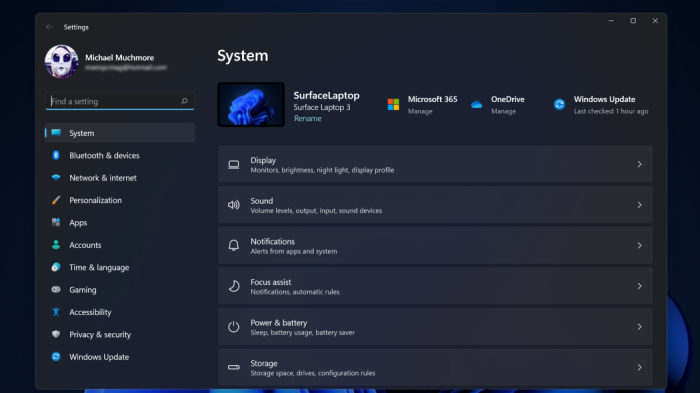This screenshot has height=393, width=700.
Task: Click the device wallpaper thumbnail
Action: pos(251,105)
